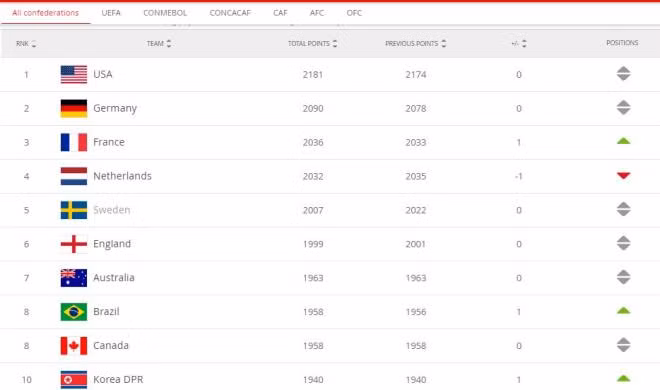Click total points value 1999

[x=313, y=244]
